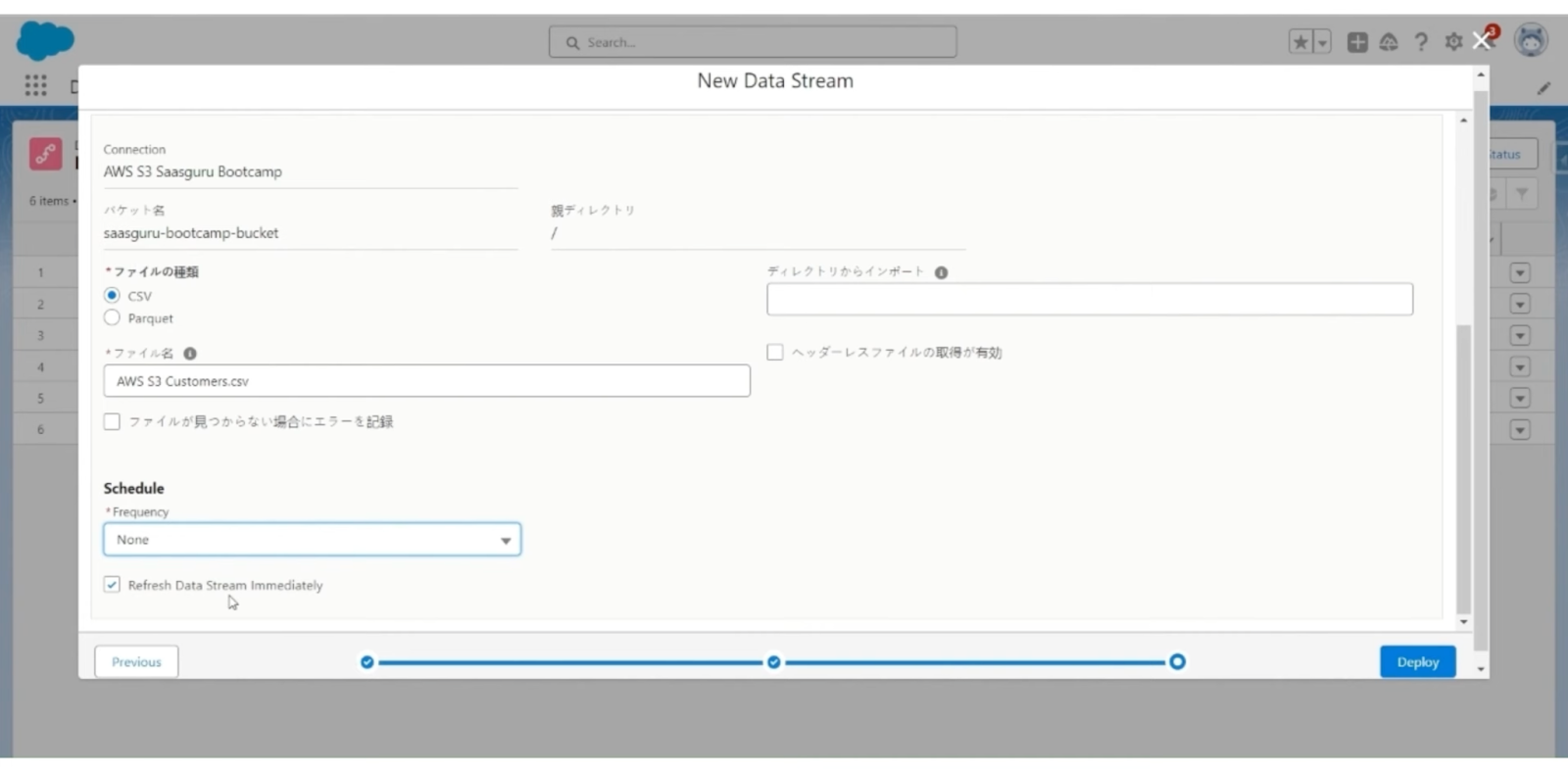The height and width of the screenshot is (770, 1568).
Task: Click the inner scrollbar down arrow
Action: 1463,622
